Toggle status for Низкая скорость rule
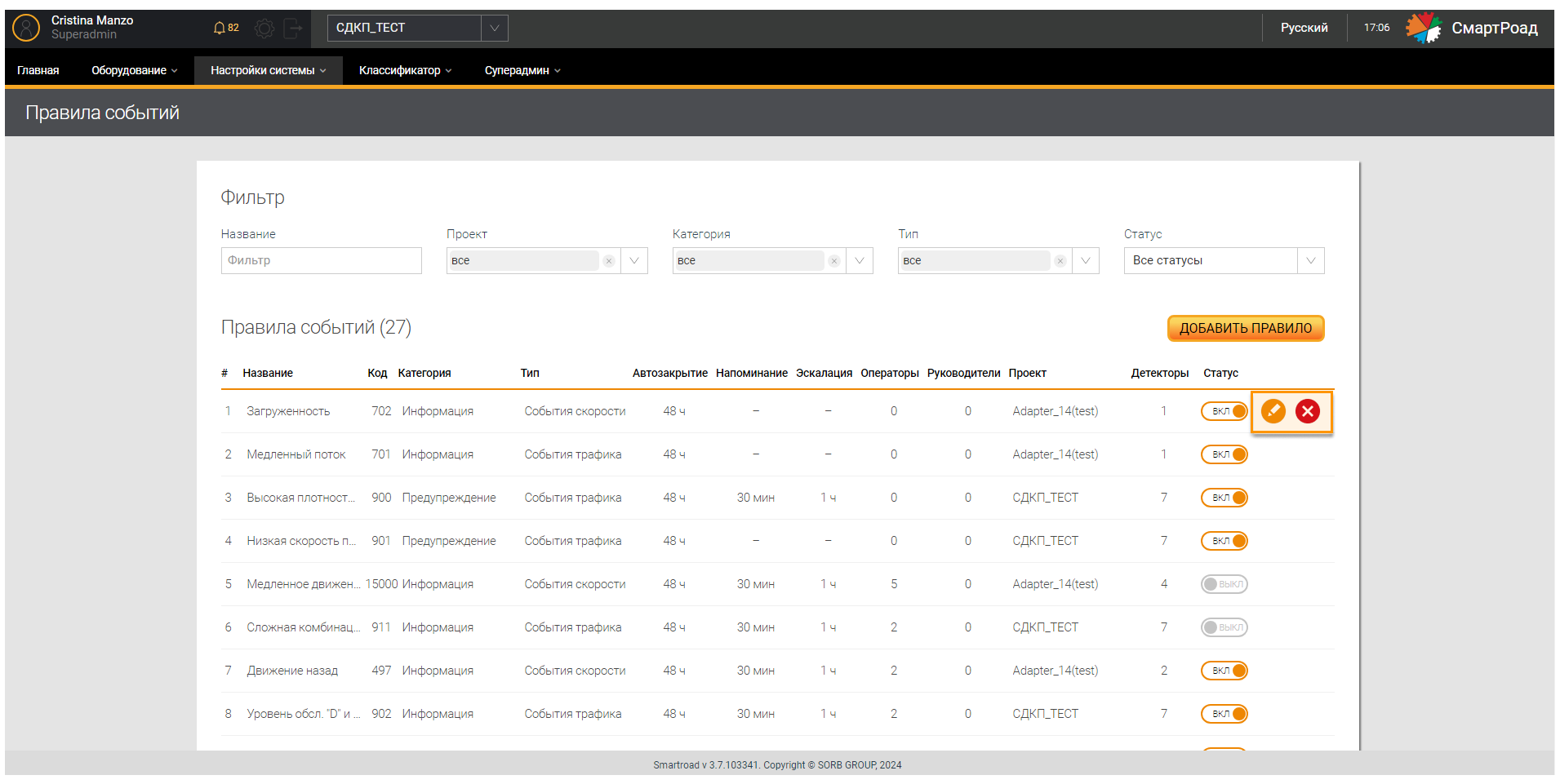 [x=1224, y=541]
